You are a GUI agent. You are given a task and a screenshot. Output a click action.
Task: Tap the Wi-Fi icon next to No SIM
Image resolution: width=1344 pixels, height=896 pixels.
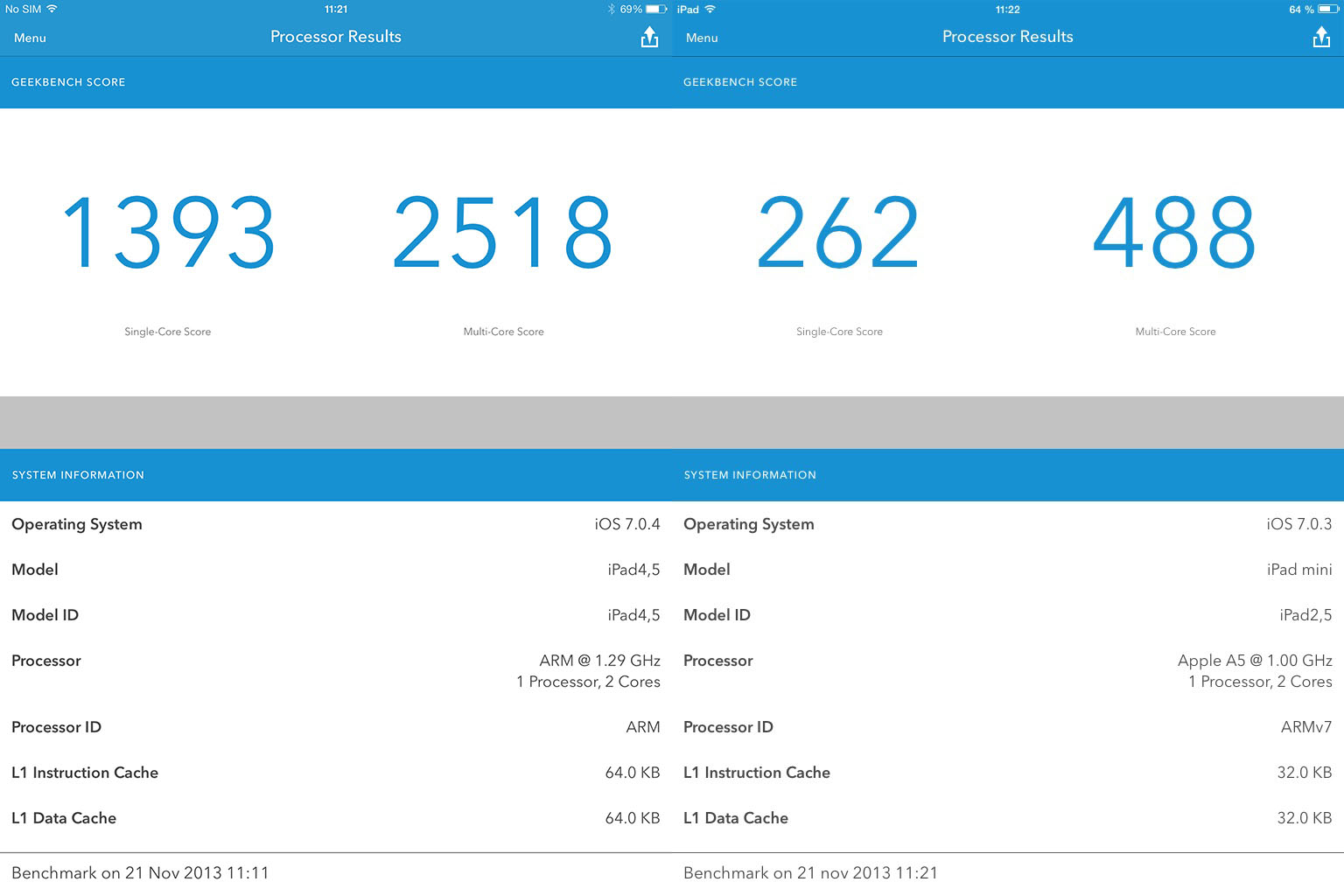[52, 9]
